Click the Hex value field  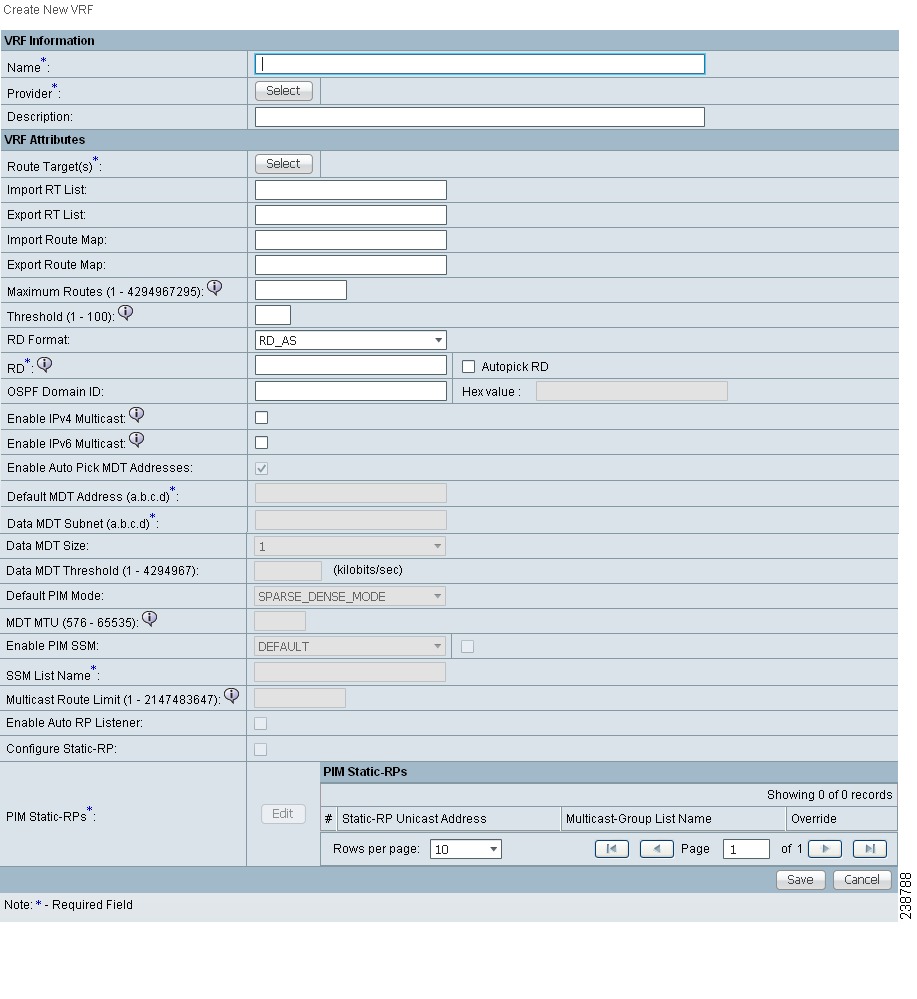click(632, 391)
